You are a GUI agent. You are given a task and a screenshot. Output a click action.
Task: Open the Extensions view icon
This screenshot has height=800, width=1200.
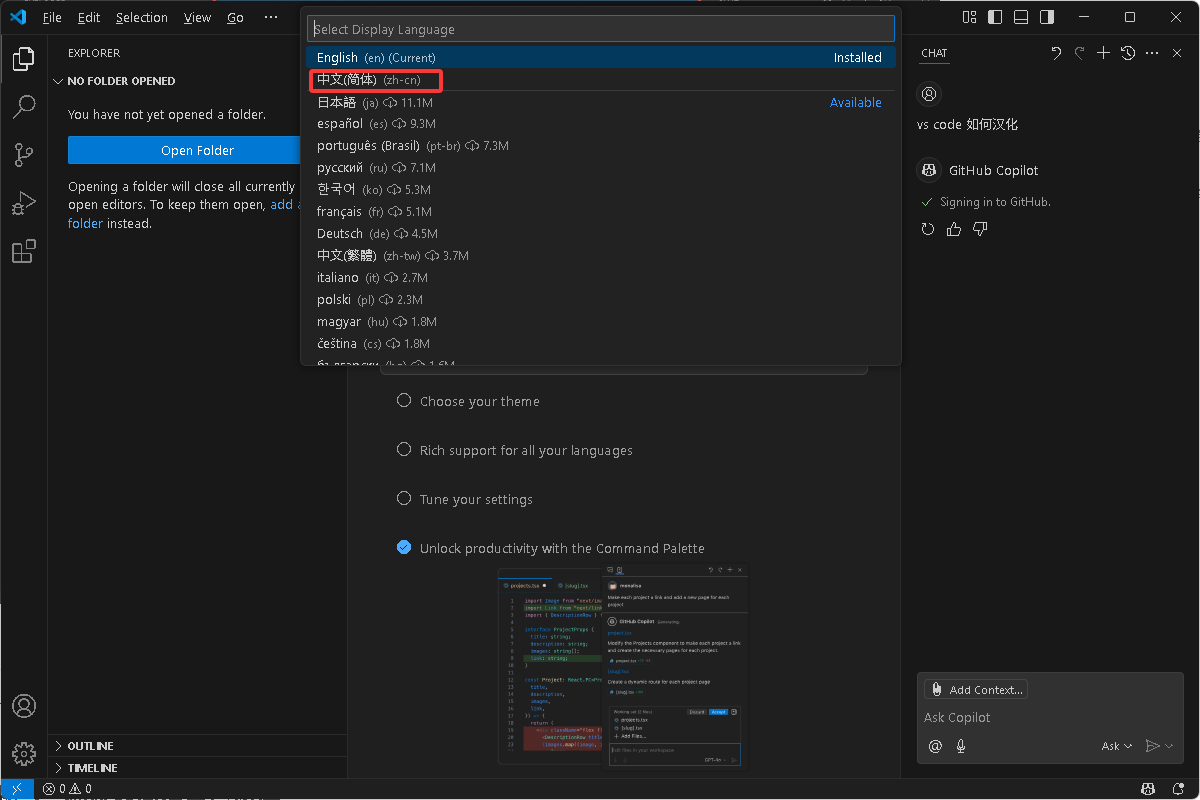coord(24,251)
